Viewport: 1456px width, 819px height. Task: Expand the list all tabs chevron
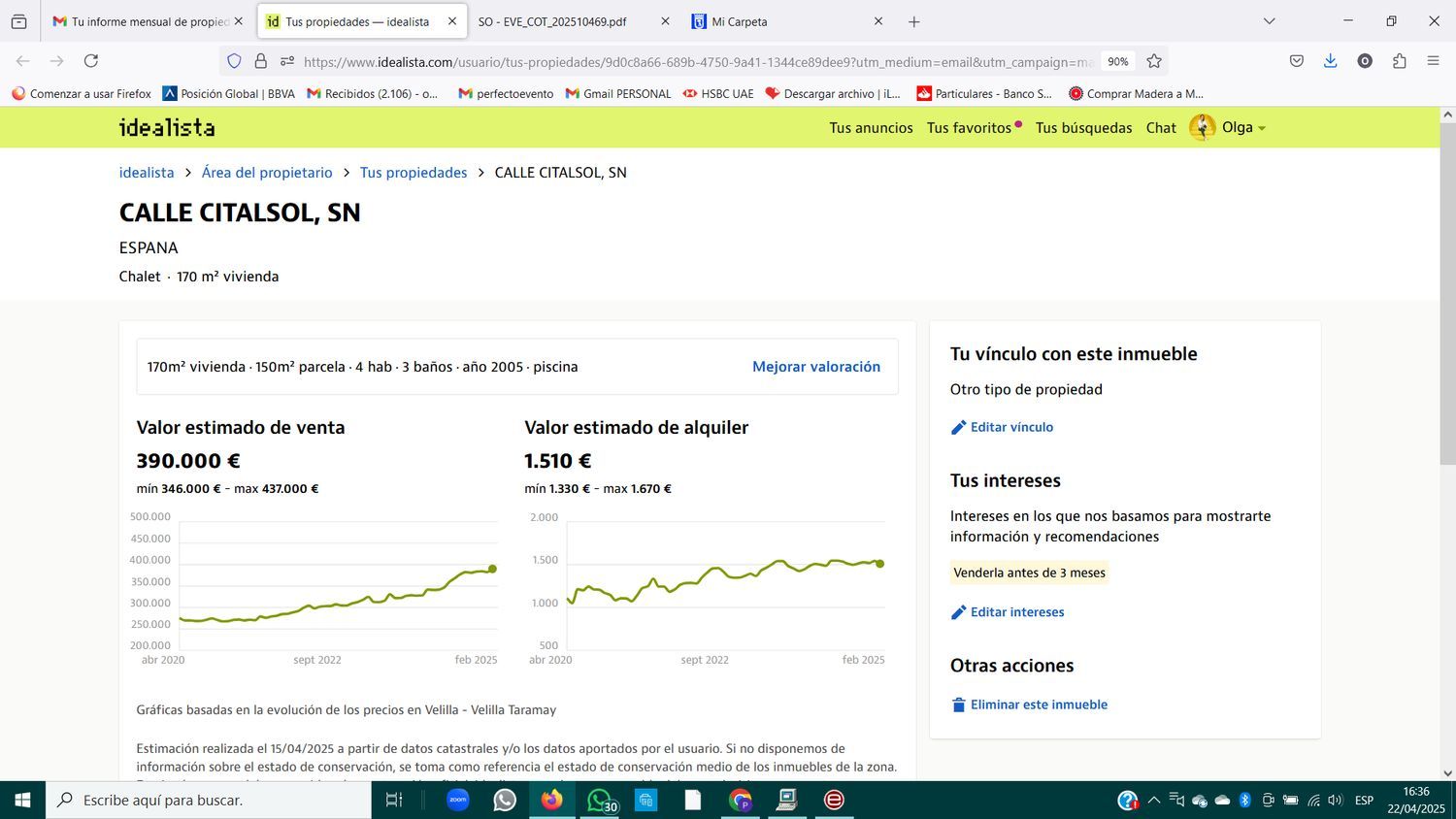click(1269, 21)
